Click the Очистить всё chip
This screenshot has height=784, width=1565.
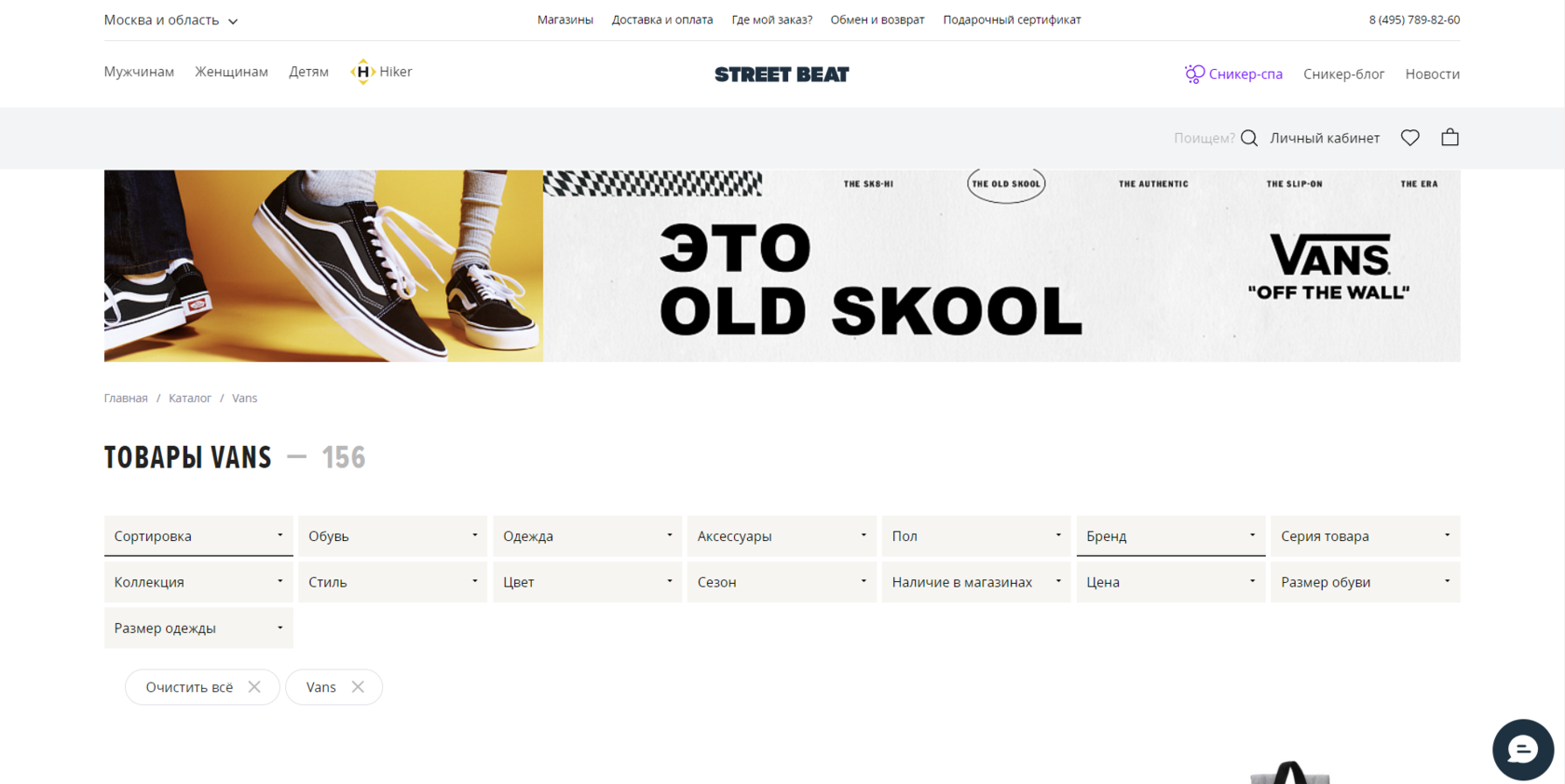click(x=202, y=687)
